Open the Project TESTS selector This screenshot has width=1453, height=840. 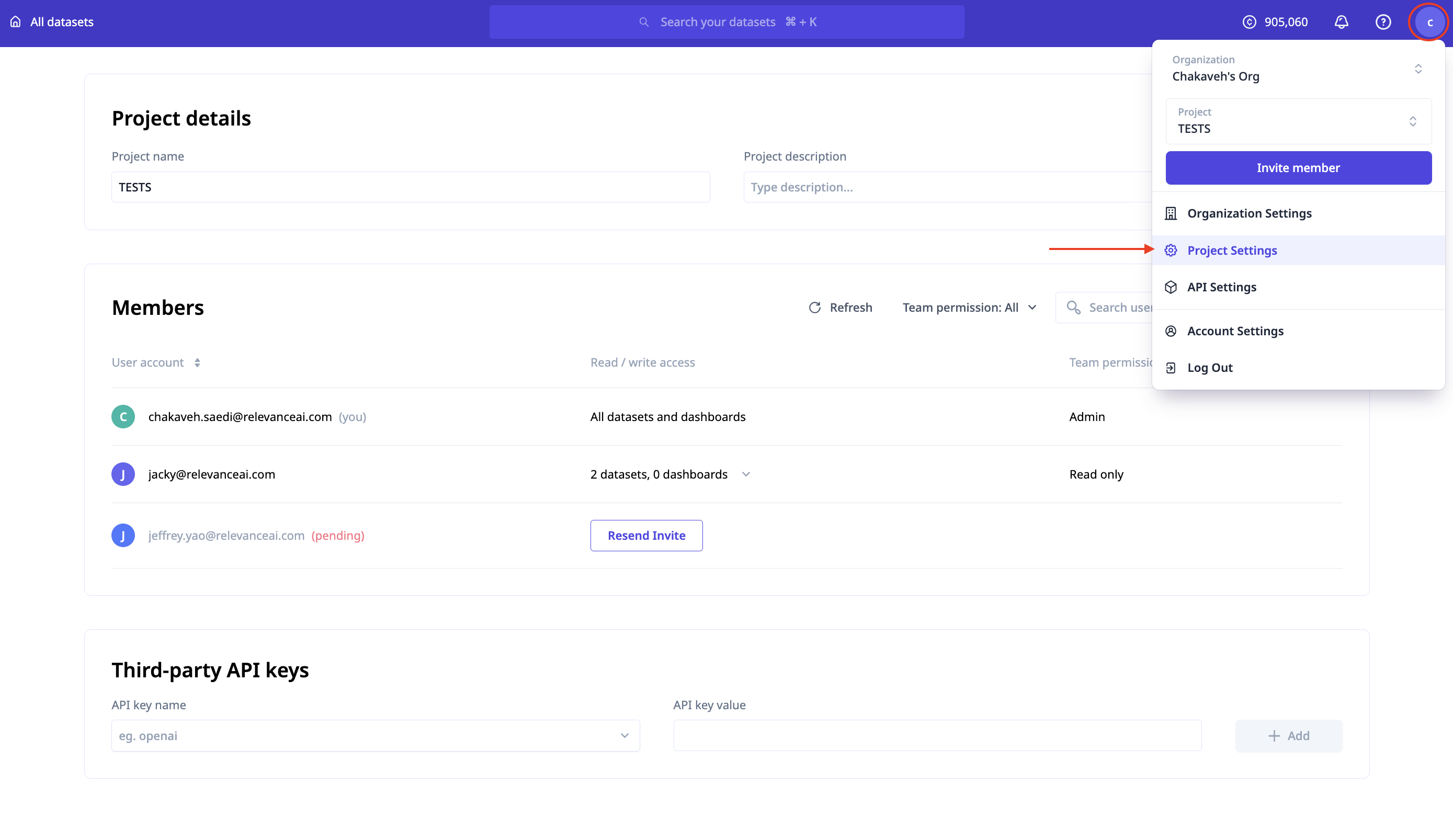[1298, 121]
